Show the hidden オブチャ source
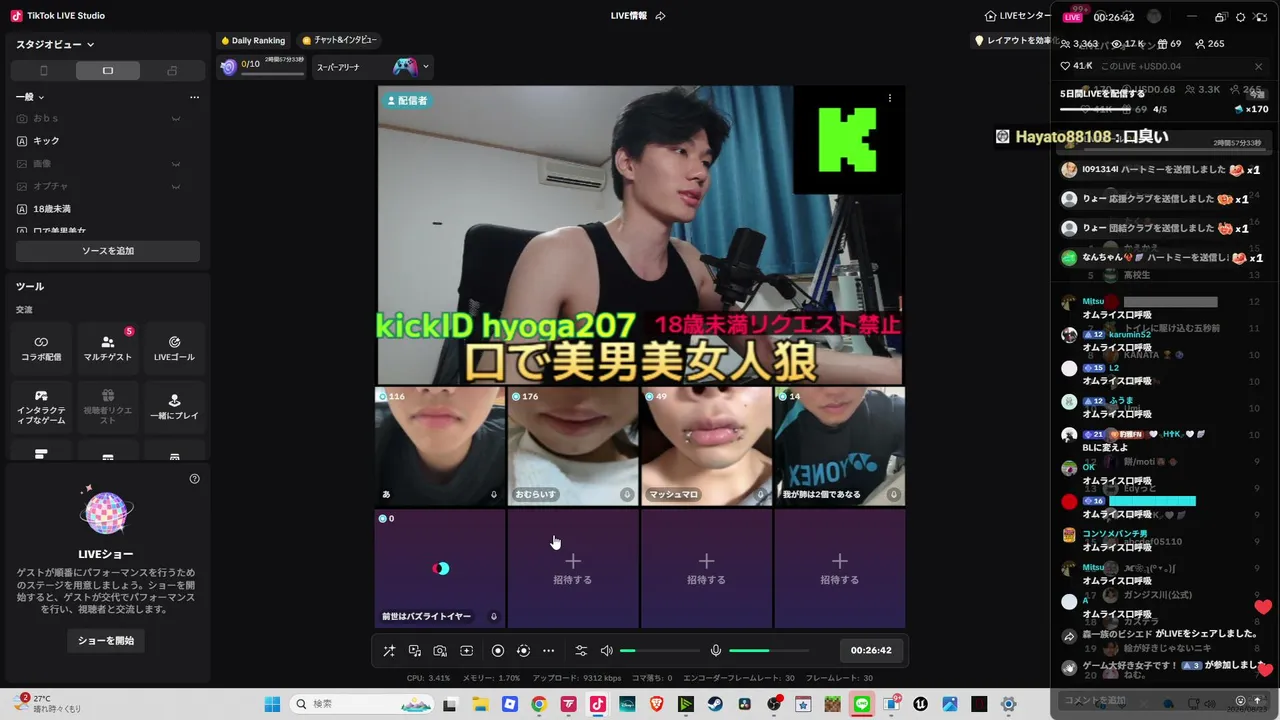Viewport: 1280px width, 720px height. click(176, 186)
